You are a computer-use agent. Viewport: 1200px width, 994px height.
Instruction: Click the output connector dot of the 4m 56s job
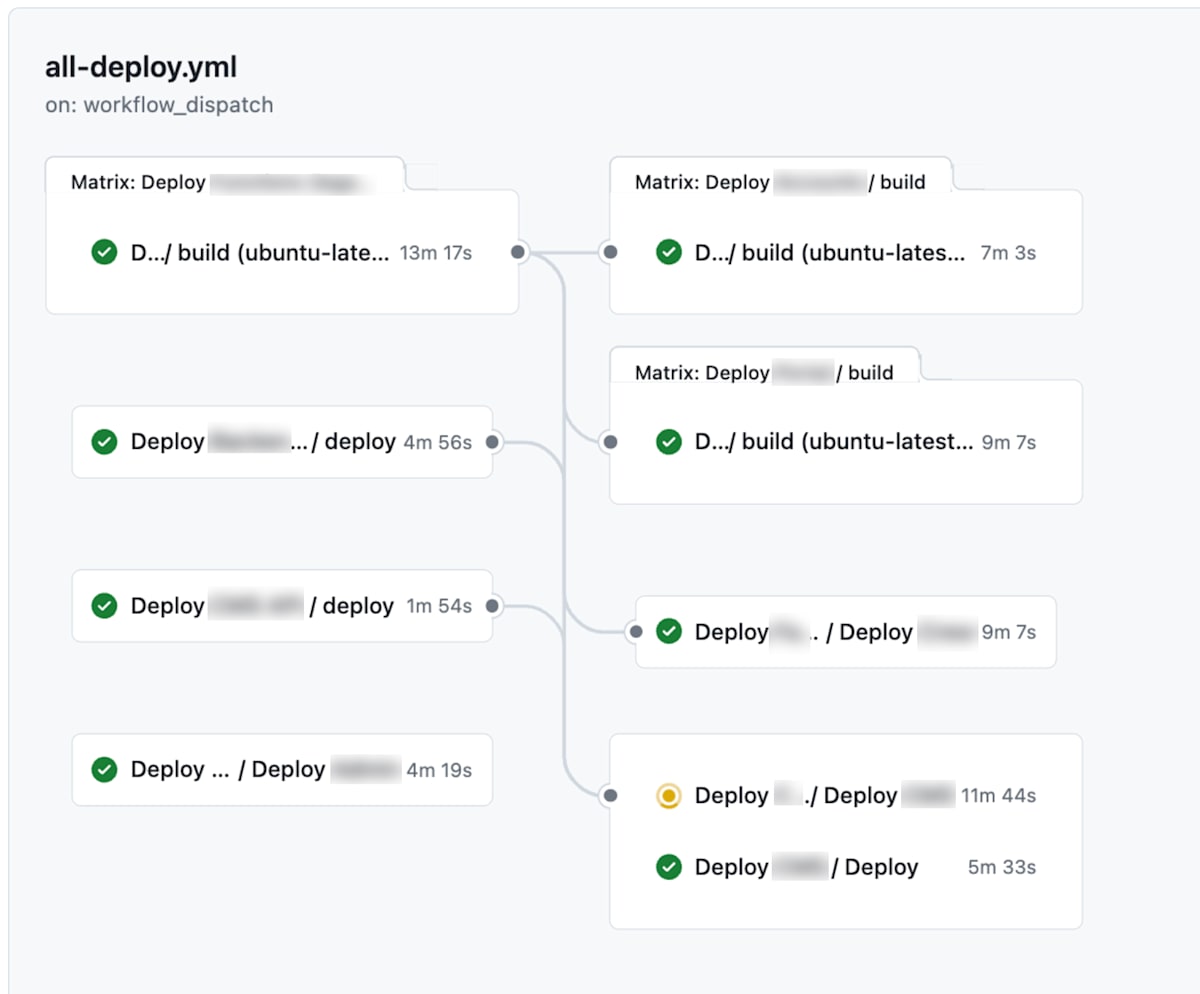point(492,442)
